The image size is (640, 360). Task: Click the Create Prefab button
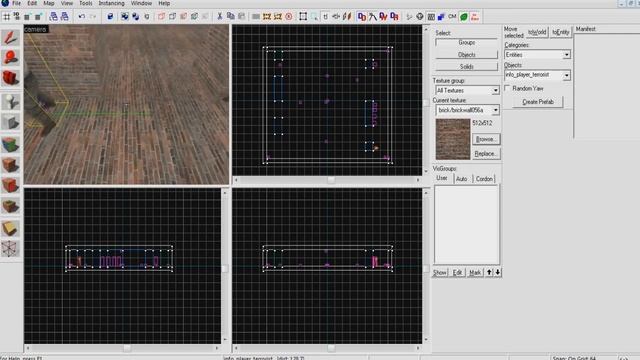[x=538, y=102]
